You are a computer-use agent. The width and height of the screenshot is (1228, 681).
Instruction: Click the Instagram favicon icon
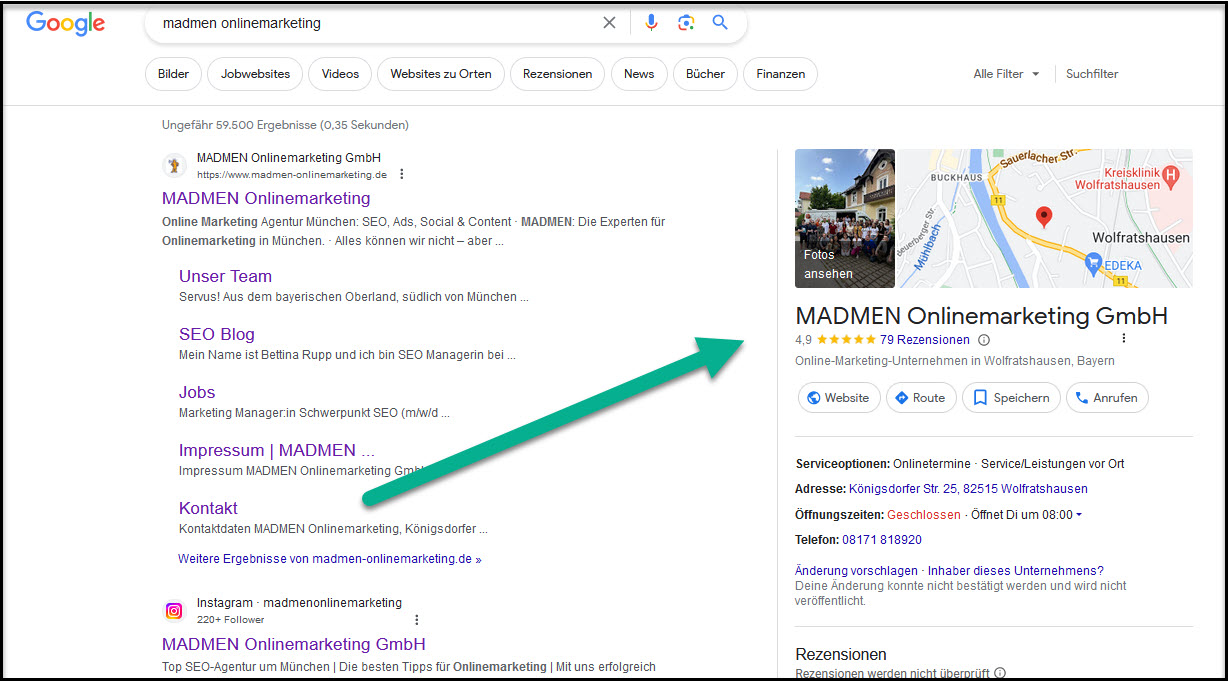[174, 610]
